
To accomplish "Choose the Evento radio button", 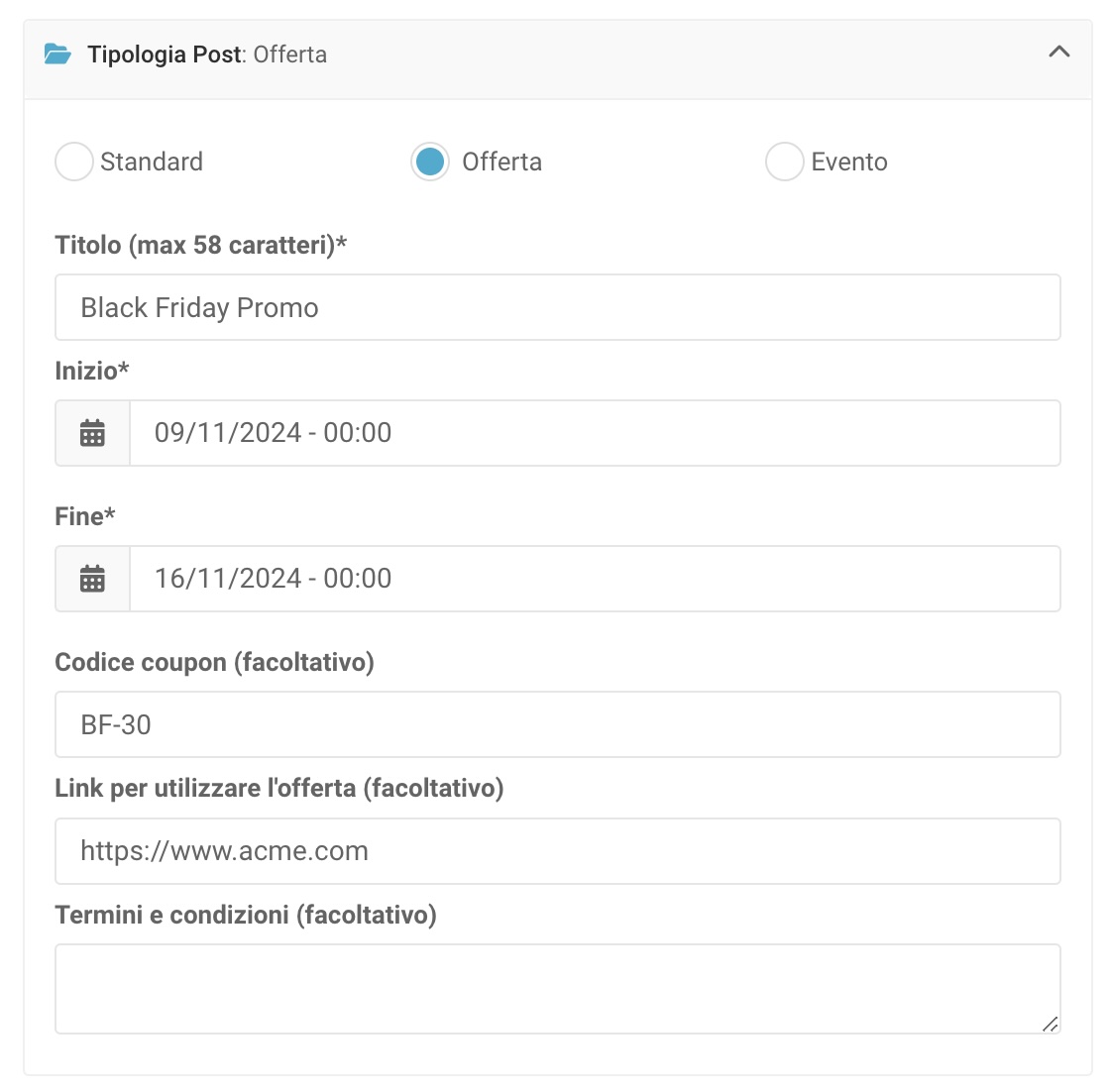I will point(784,162).
